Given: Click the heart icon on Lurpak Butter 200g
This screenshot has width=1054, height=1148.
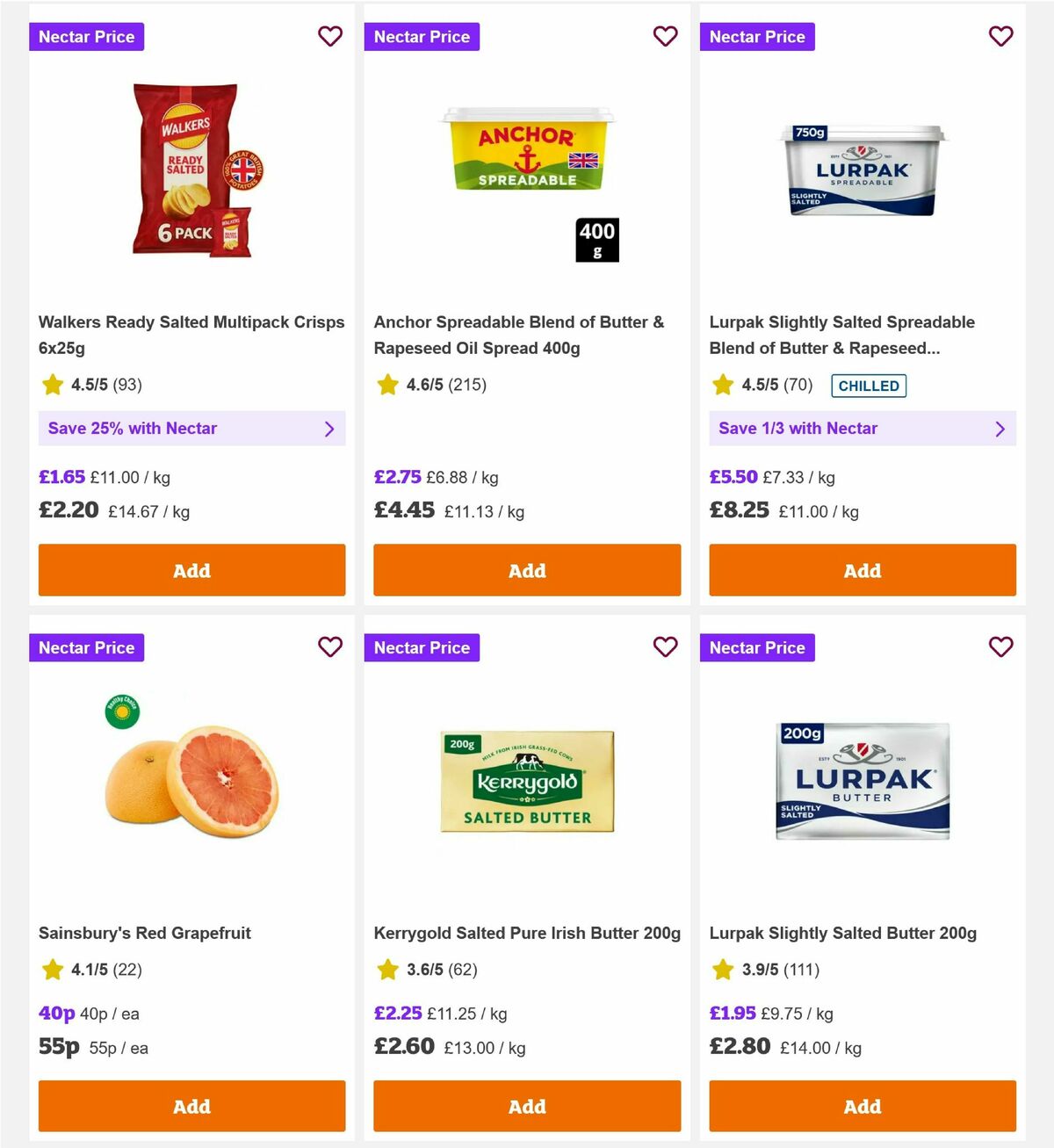Looking at the screenshot, I should tap(1000, 647).
